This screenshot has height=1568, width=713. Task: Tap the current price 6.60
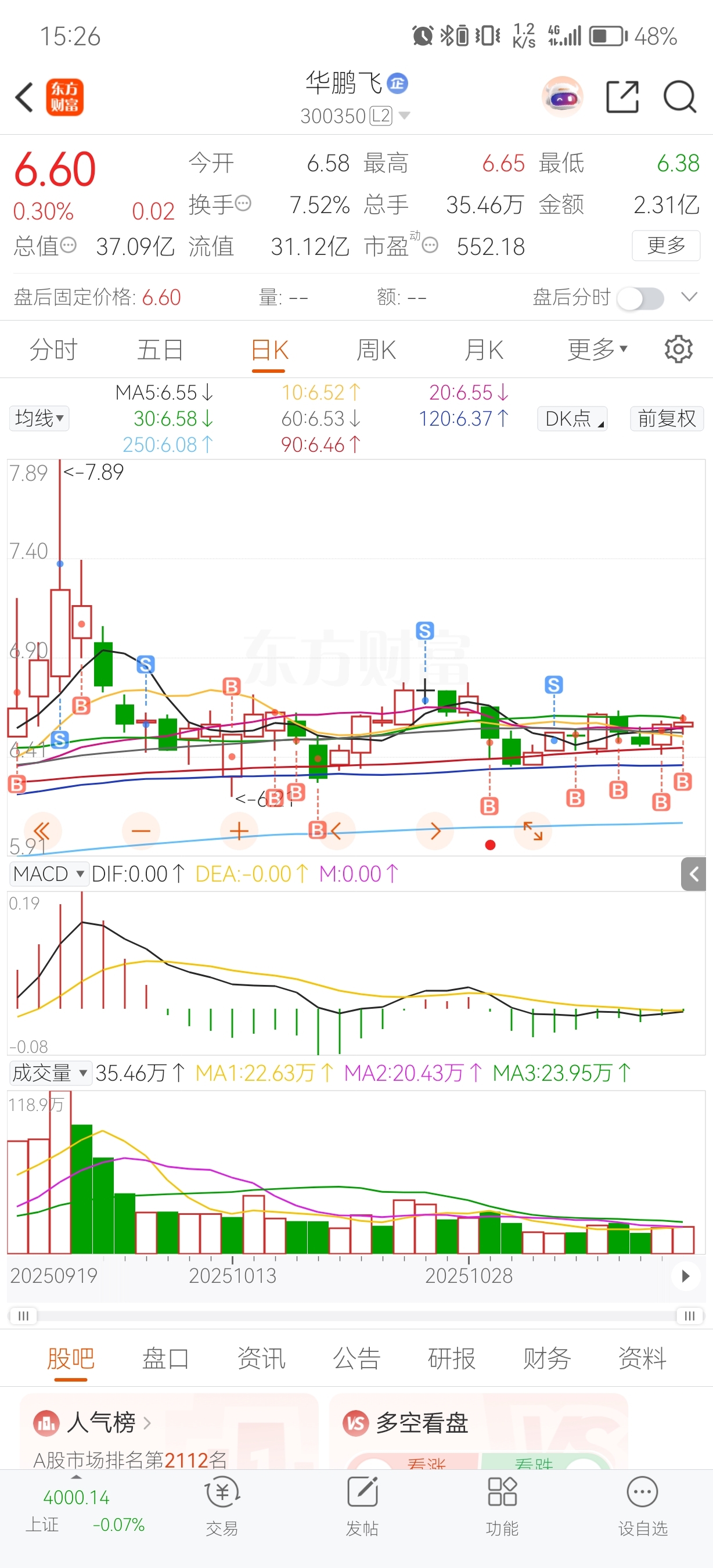coord(55,168)
